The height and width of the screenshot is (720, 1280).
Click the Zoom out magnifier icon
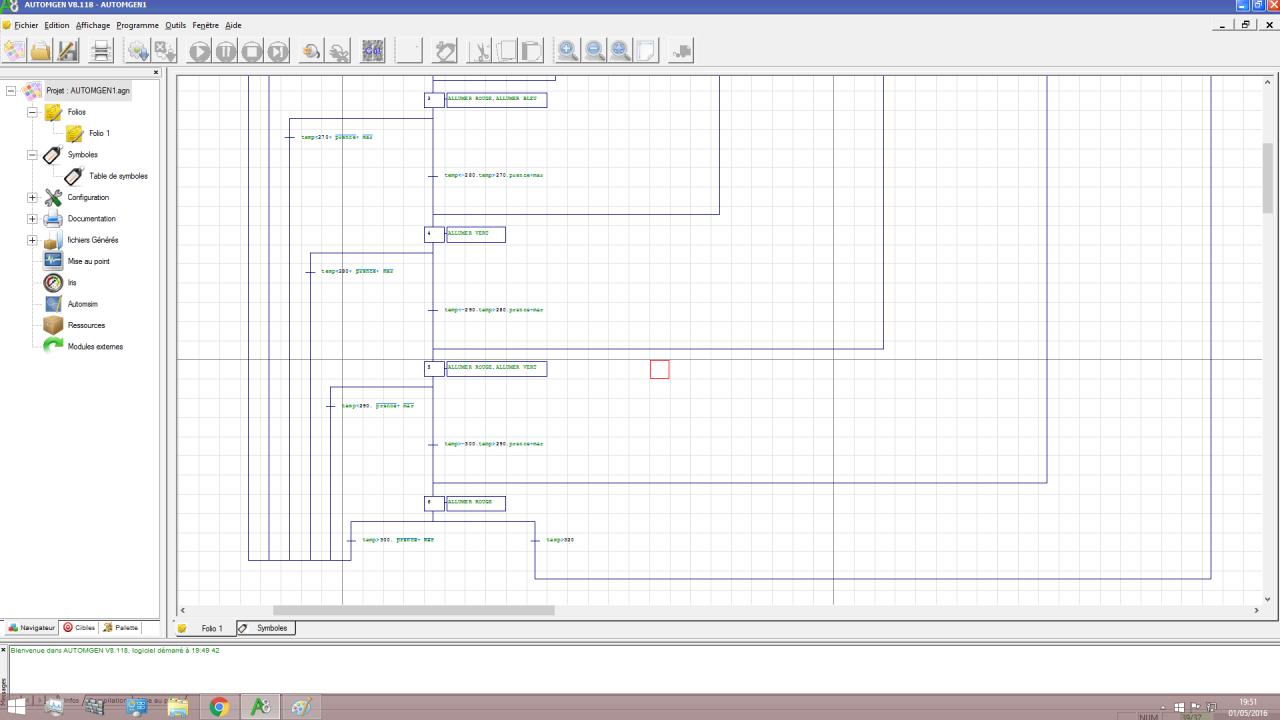594,50
